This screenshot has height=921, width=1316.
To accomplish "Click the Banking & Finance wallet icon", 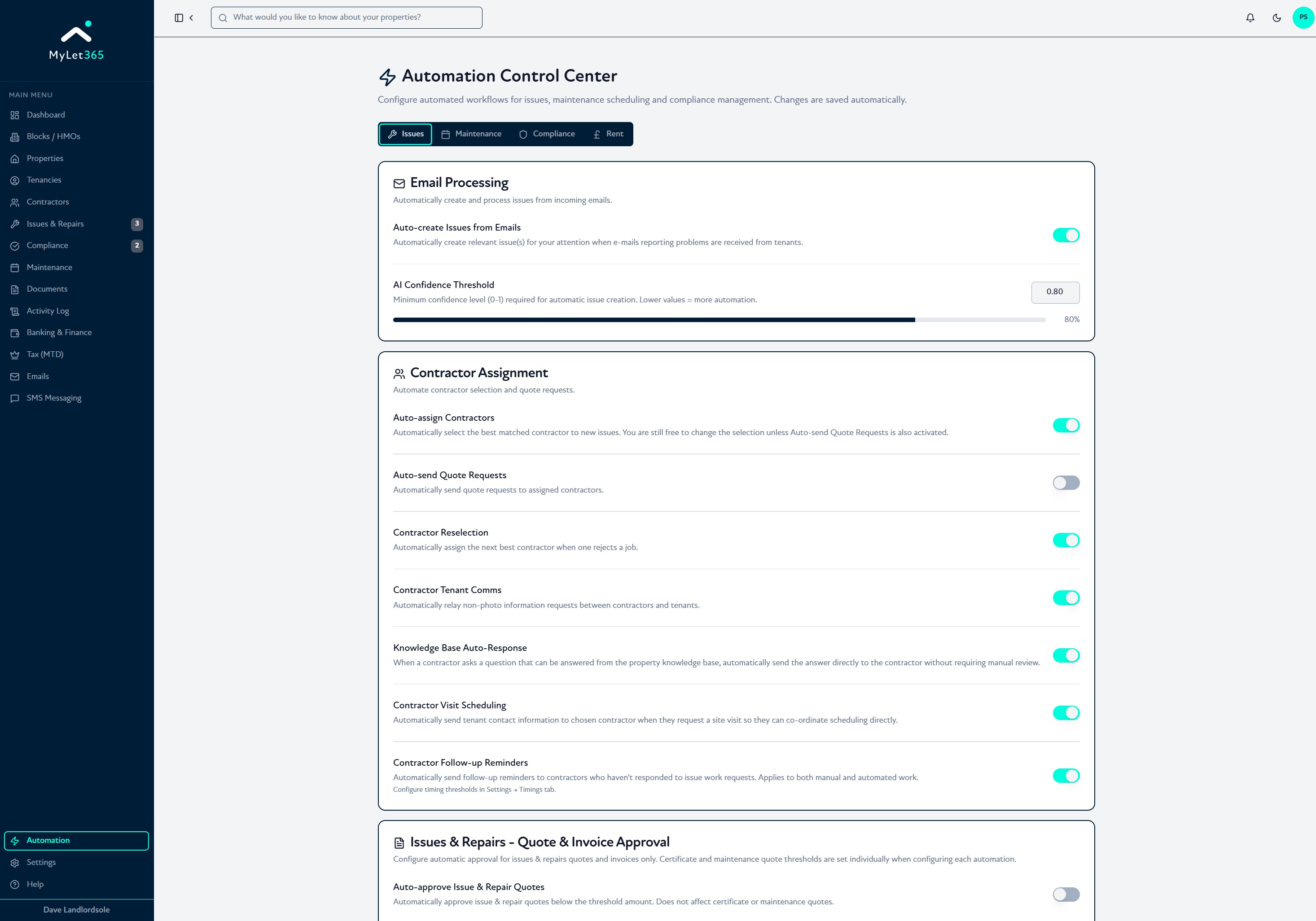I will [x=15, y=333].
